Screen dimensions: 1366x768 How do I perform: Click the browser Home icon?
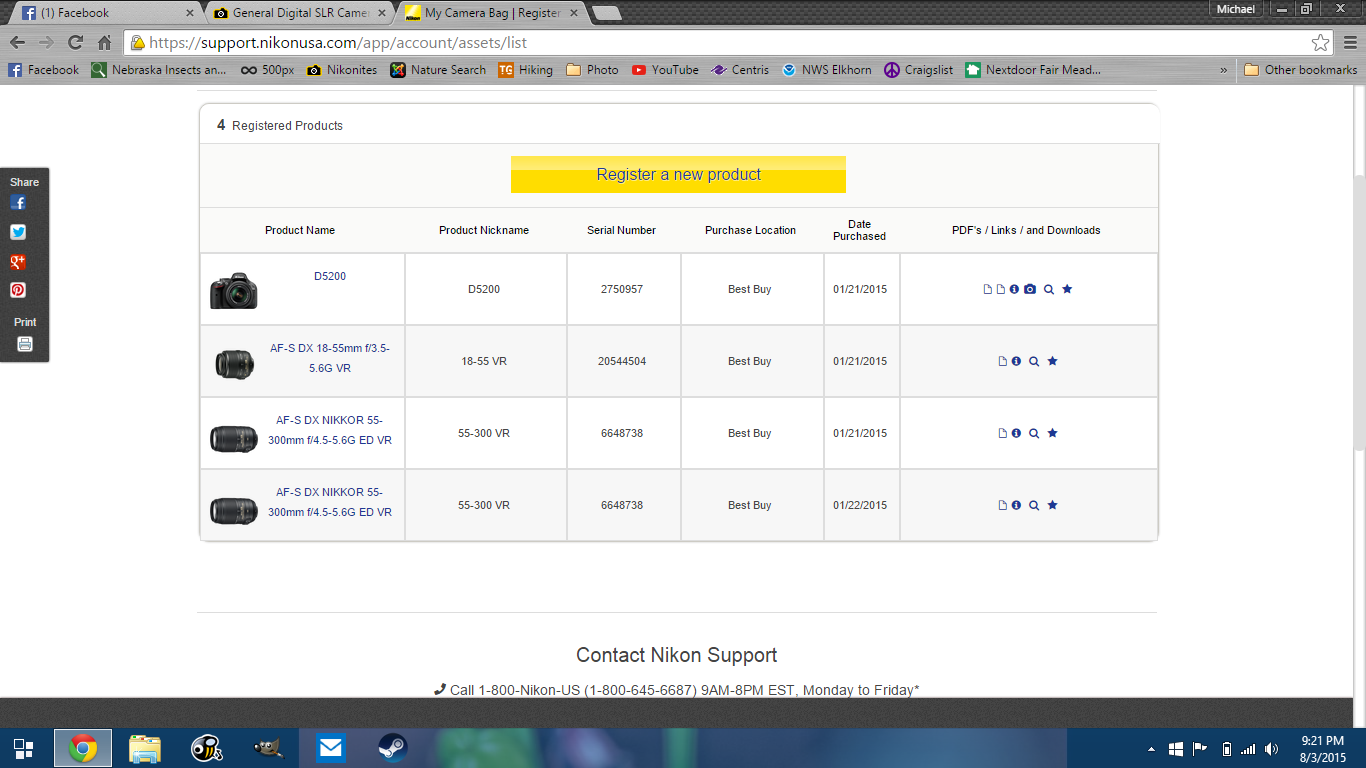click(x=104, y=43)
